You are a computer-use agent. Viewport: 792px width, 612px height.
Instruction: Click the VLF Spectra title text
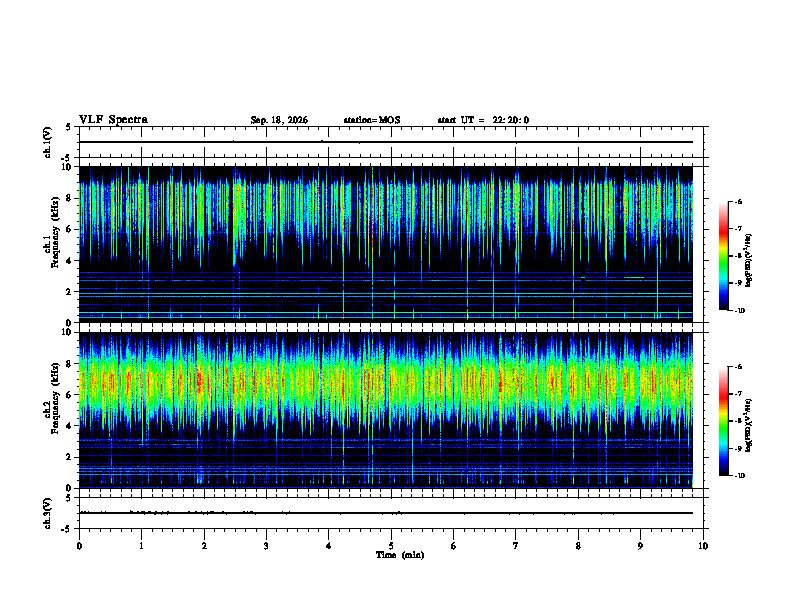coord(113,120)
